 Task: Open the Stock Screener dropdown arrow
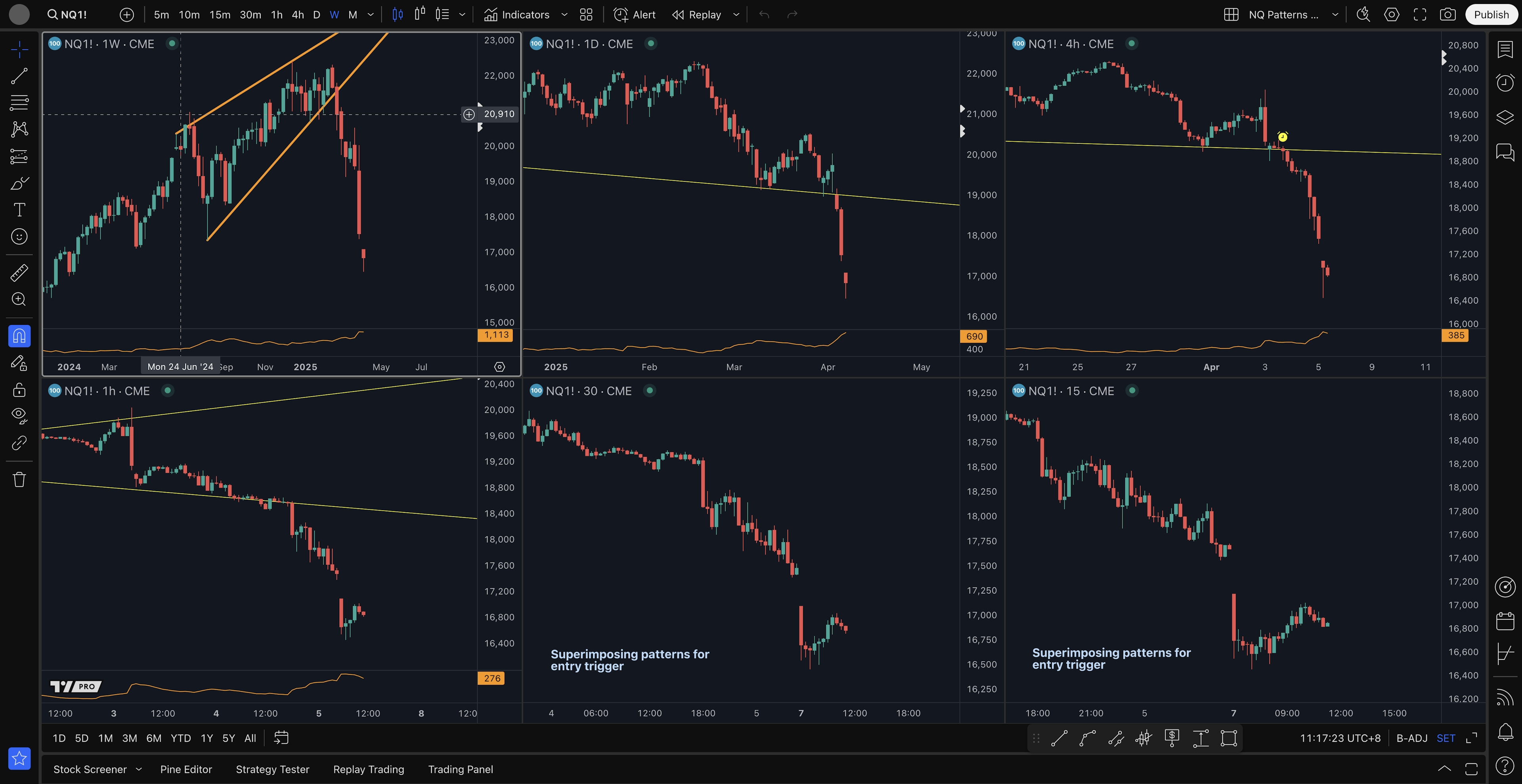(x=139, y=769)
